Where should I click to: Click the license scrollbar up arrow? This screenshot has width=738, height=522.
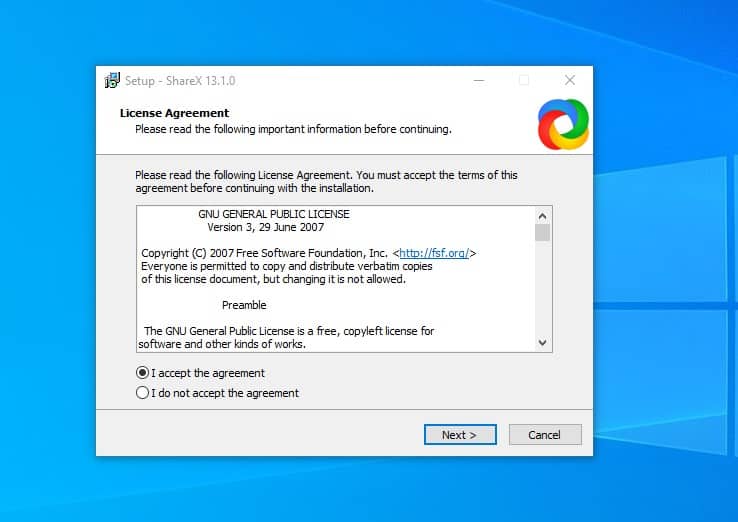coord(542,216)
